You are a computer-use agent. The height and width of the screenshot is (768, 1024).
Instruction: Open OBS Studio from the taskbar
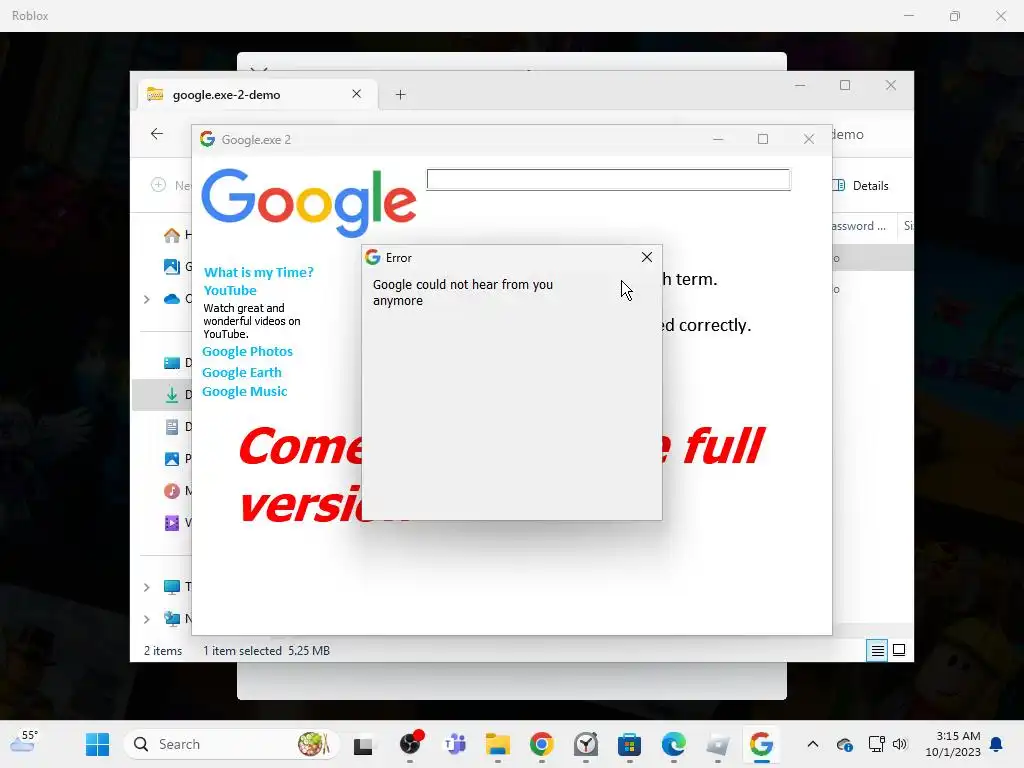[x=411, y=744]
